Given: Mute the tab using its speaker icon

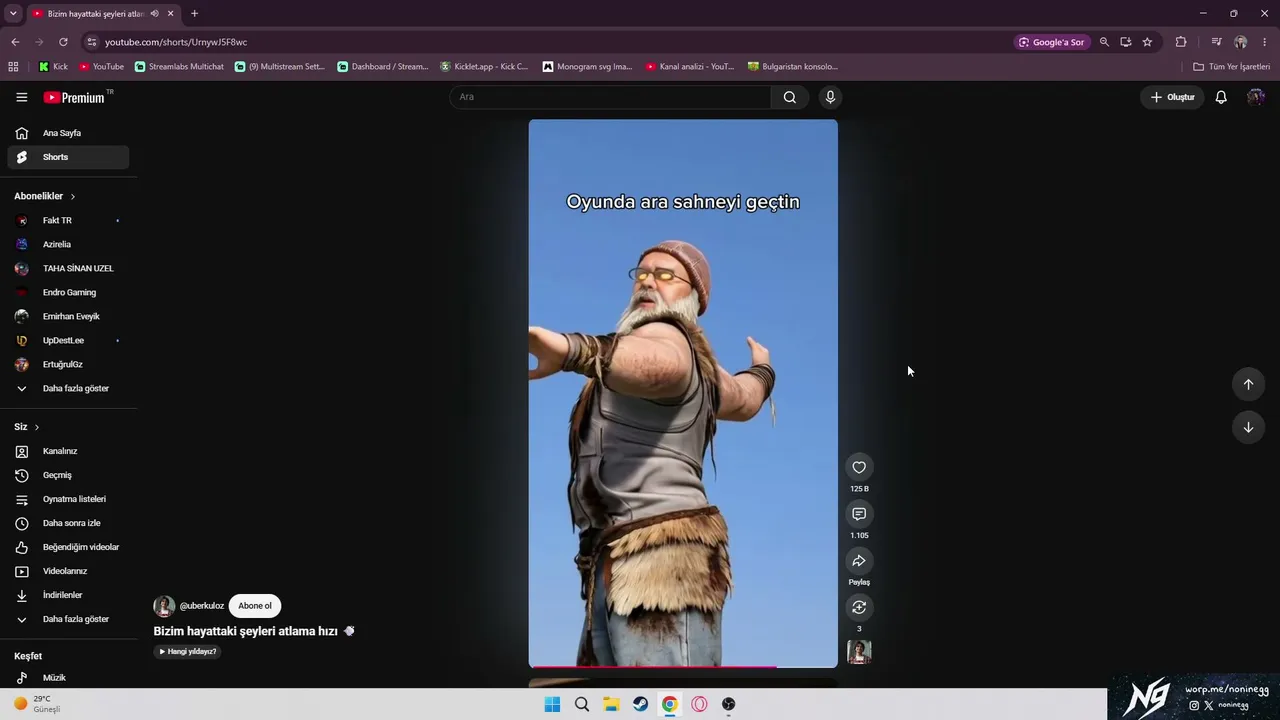Looking at the screenshot, I should coord(154,14).
